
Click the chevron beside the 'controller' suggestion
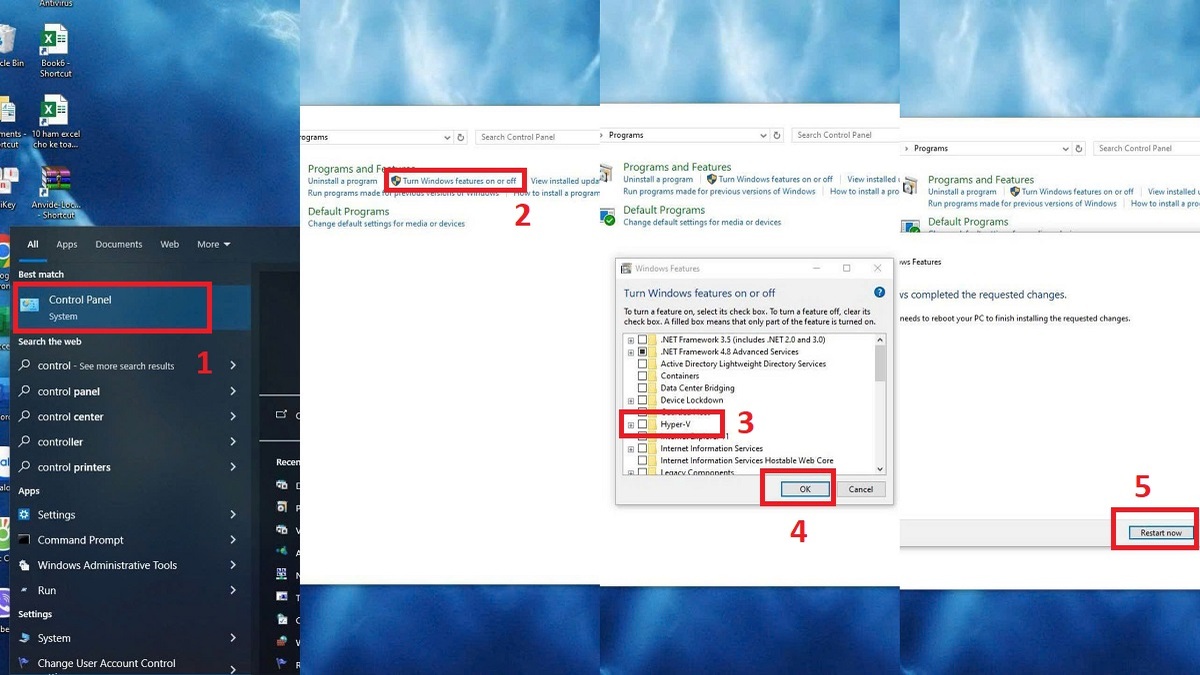(x=233, y=442)
